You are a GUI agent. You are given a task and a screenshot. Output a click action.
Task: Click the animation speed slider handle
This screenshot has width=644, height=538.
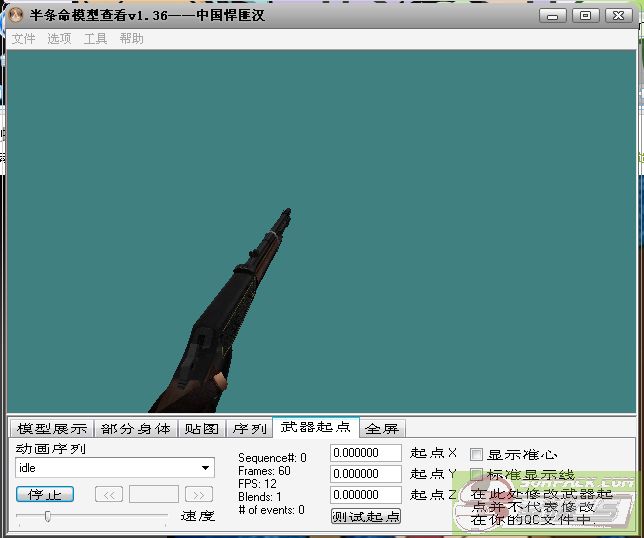(47, 516)
